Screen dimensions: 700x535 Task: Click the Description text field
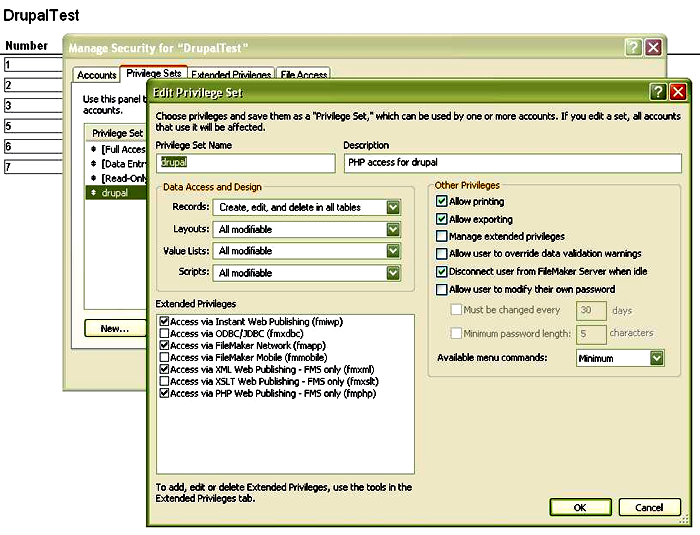(512, 163)
